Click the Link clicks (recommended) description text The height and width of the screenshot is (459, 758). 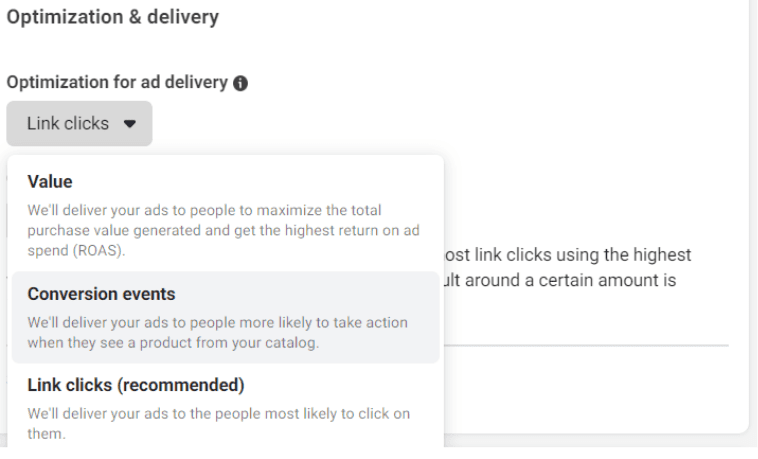219,423
